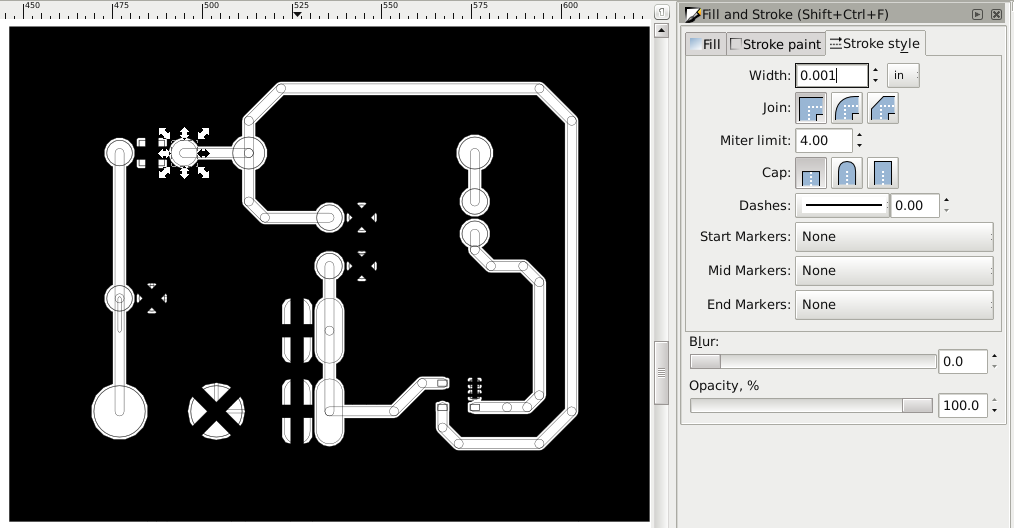Select the bevel join icon
Screen dimensions: 1014x528
[883, 108]
